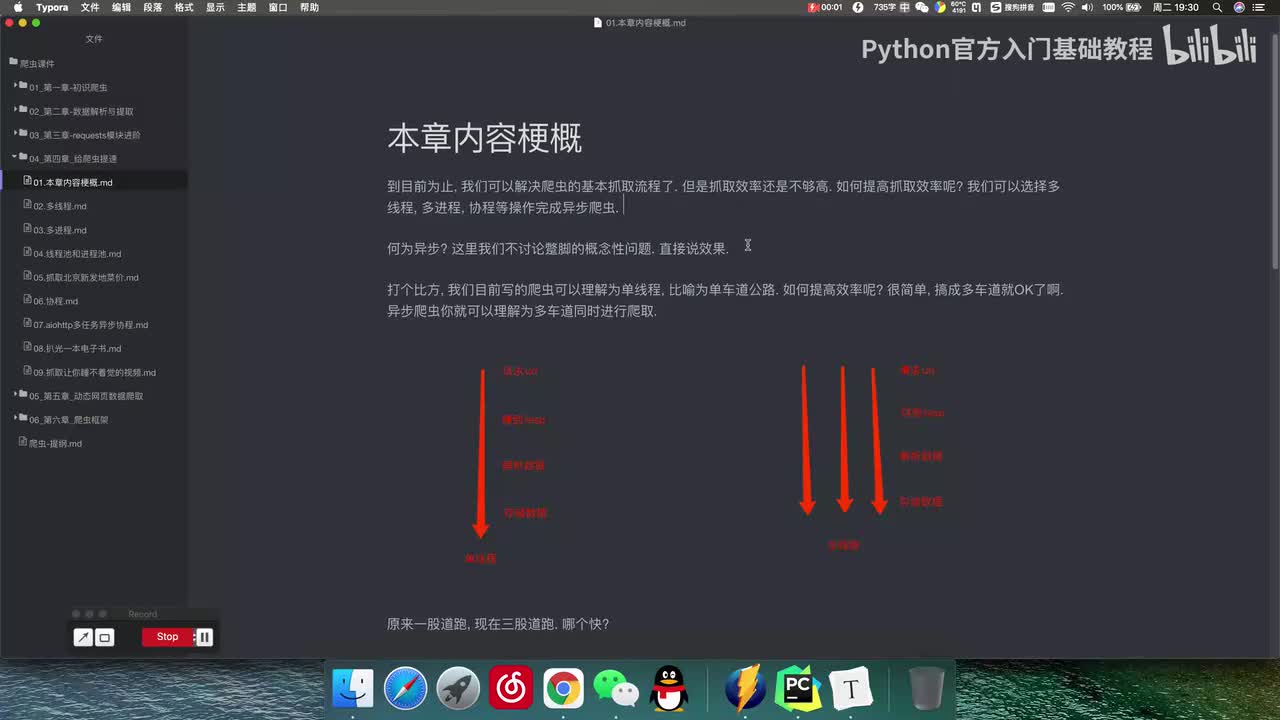Viewport: 1280px width, 720px height.
Task: Click paragraph starting 何为异步
Action: click(557, 248)
